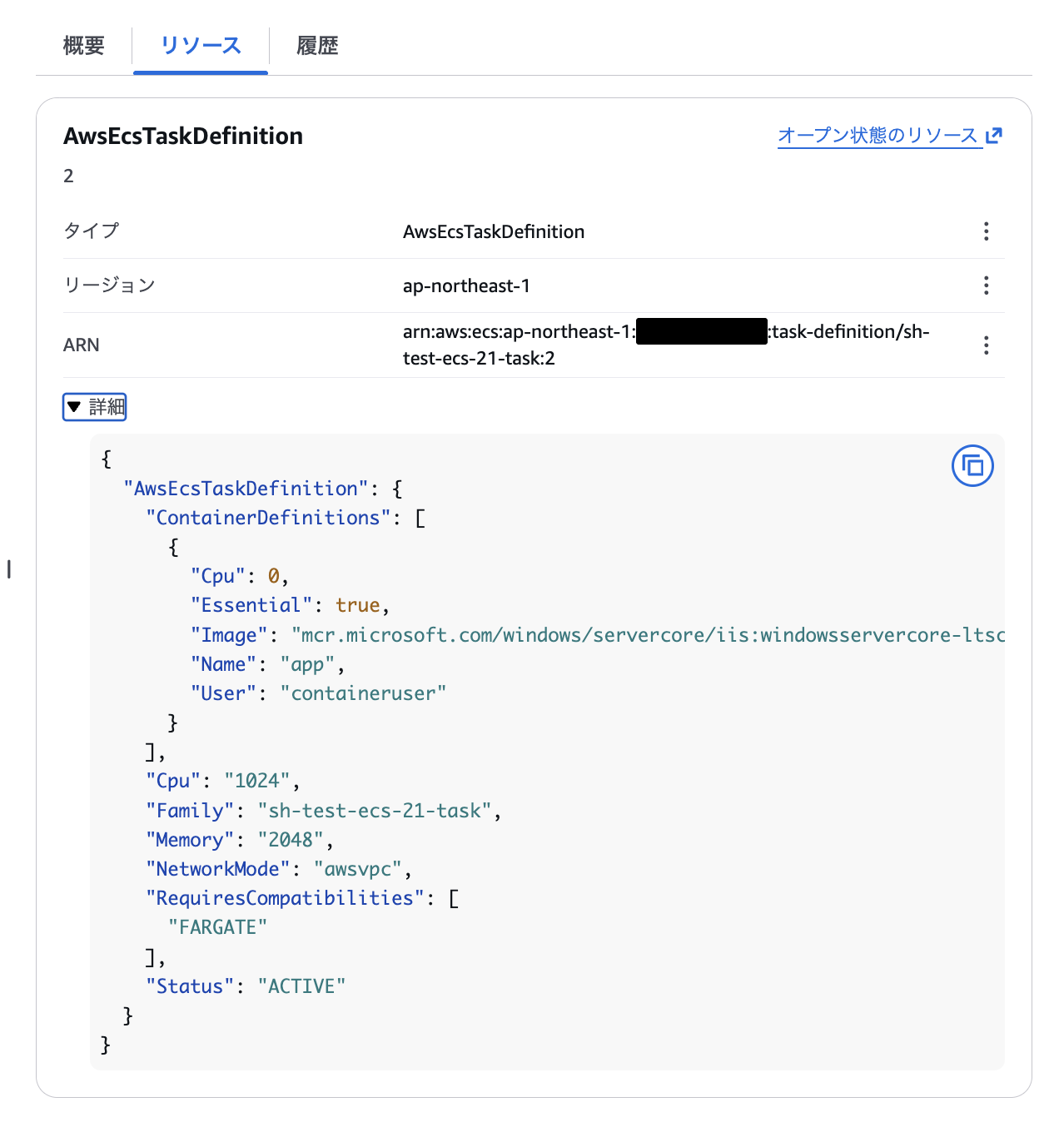The height and width of the screenshot is (1132, 1064).
Task: Click the "Memory": "2048" line
Action: (240, 840)
